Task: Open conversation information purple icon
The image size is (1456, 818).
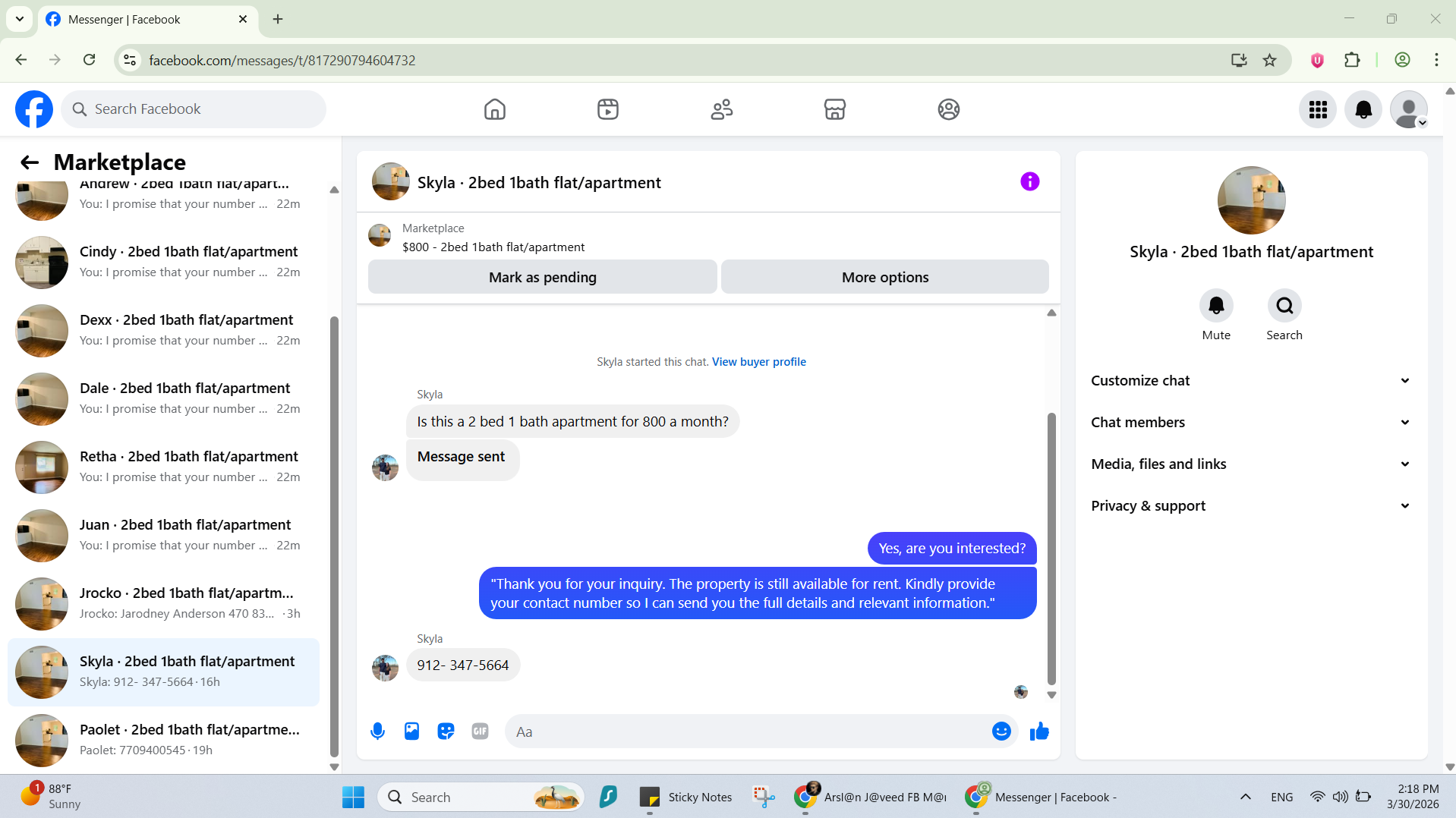Action: [x=1030, y=181]
